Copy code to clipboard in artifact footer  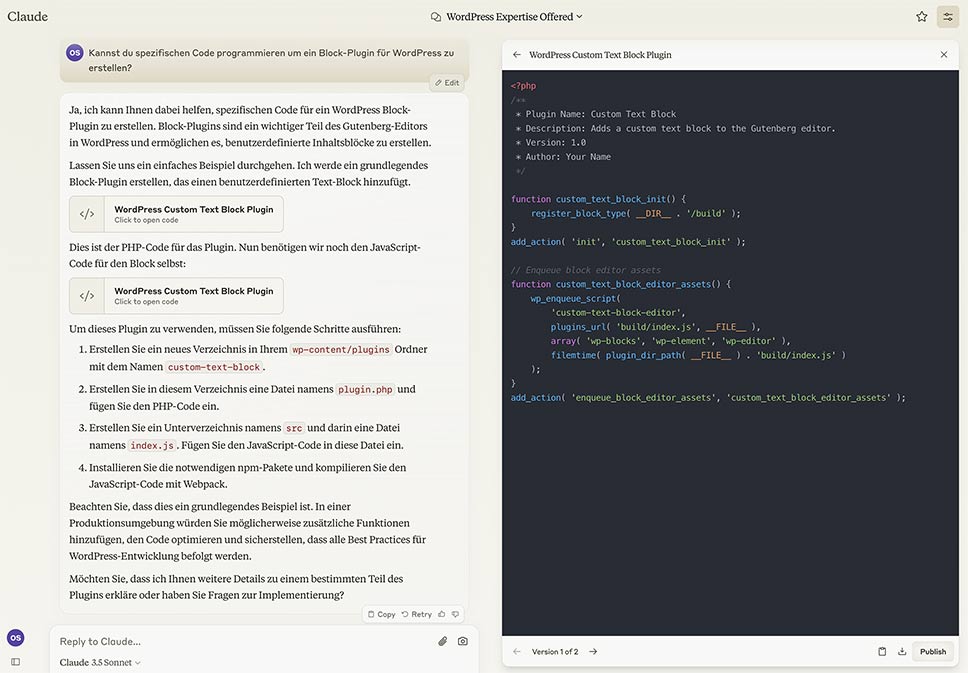pyautogui.click(x=882, y=651)
